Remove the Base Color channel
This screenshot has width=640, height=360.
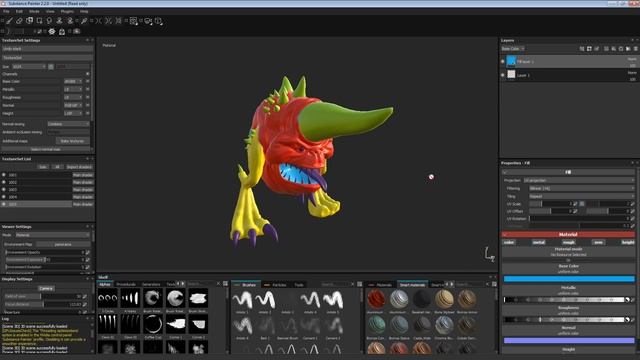(87, 82)
